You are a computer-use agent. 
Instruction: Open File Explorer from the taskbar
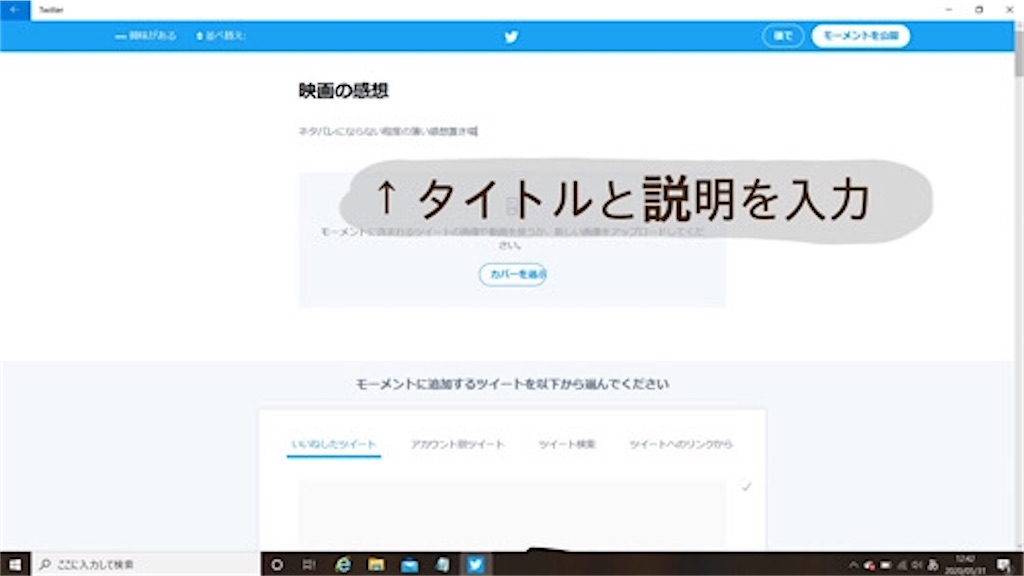pyautogui.click(x=376, y=564)
